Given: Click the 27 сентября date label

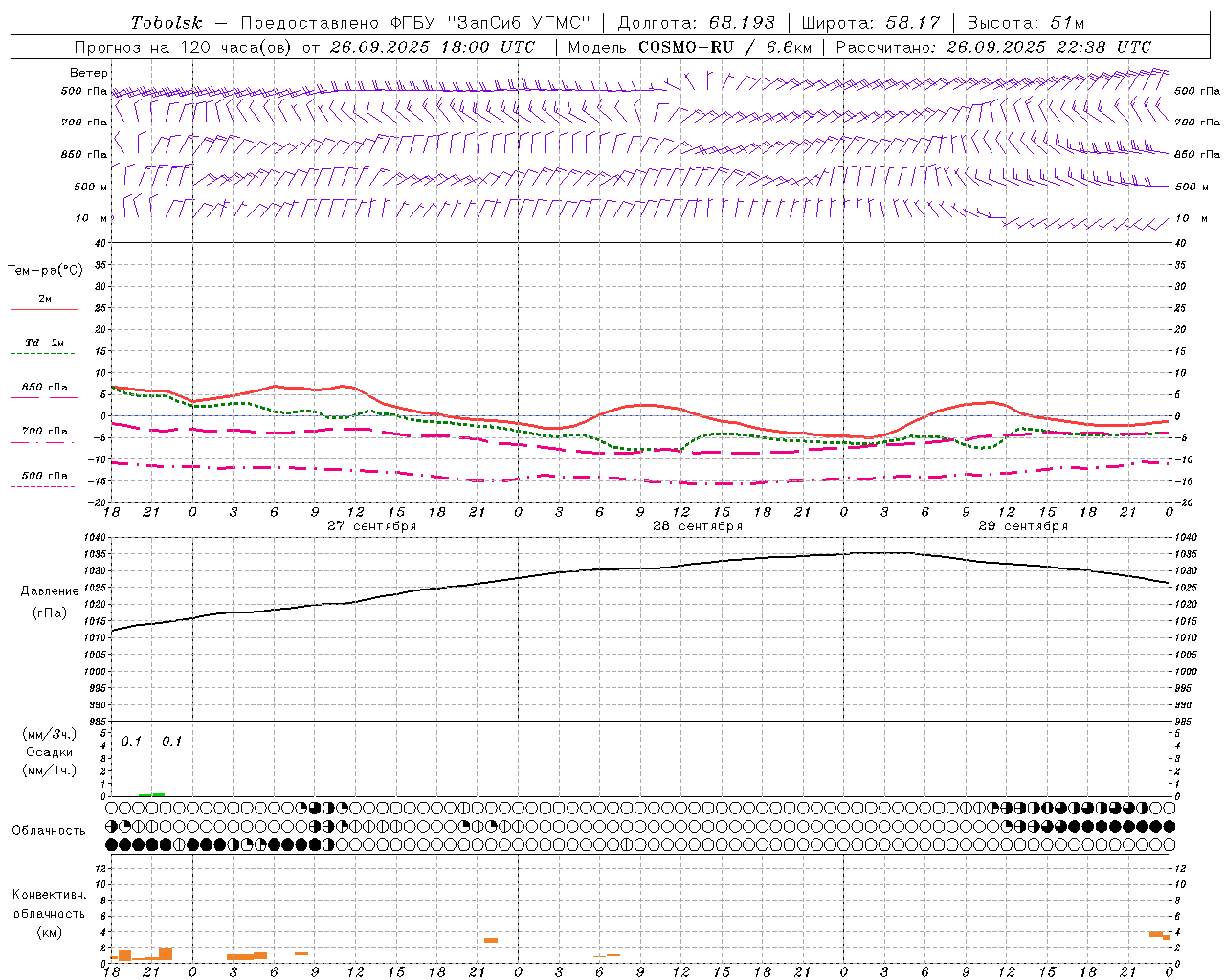Looking at the screenshot, I should click(372, 526).
